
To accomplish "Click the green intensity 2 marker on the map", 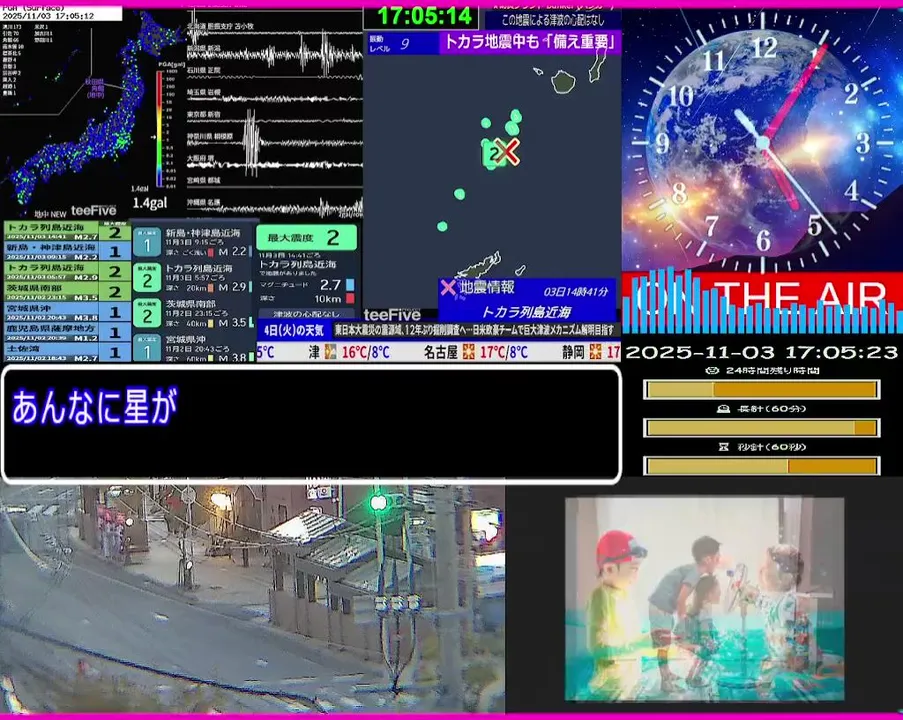I will (492, 154).
